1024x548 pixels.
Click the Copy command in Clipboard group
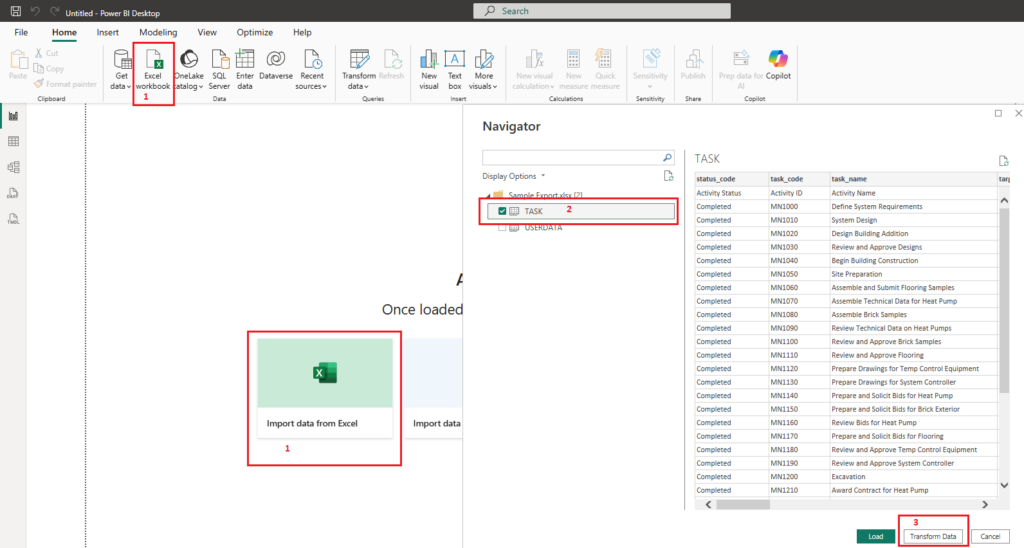point(49,69)
